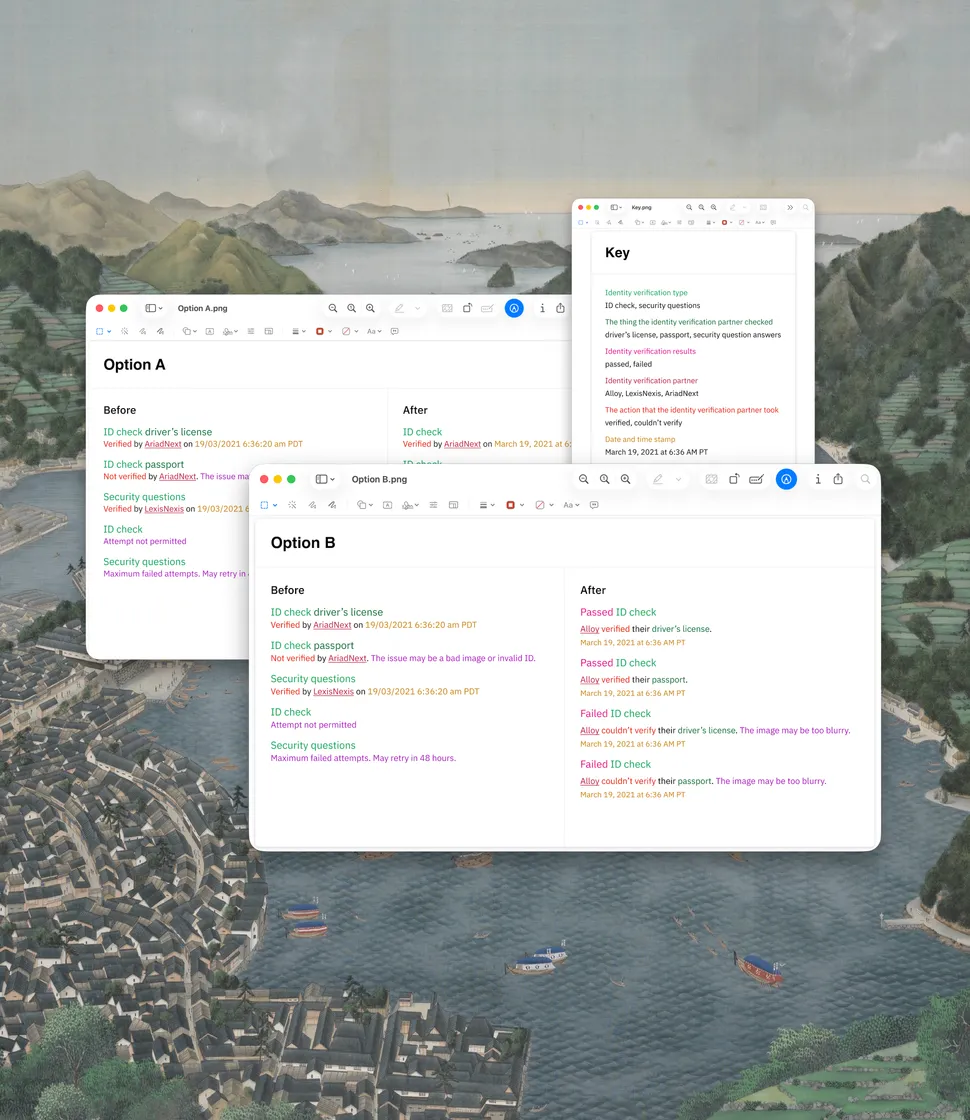Click 'Option A' heading text
The height and width of the screenshot is (1120, 970).
point(134,365)
